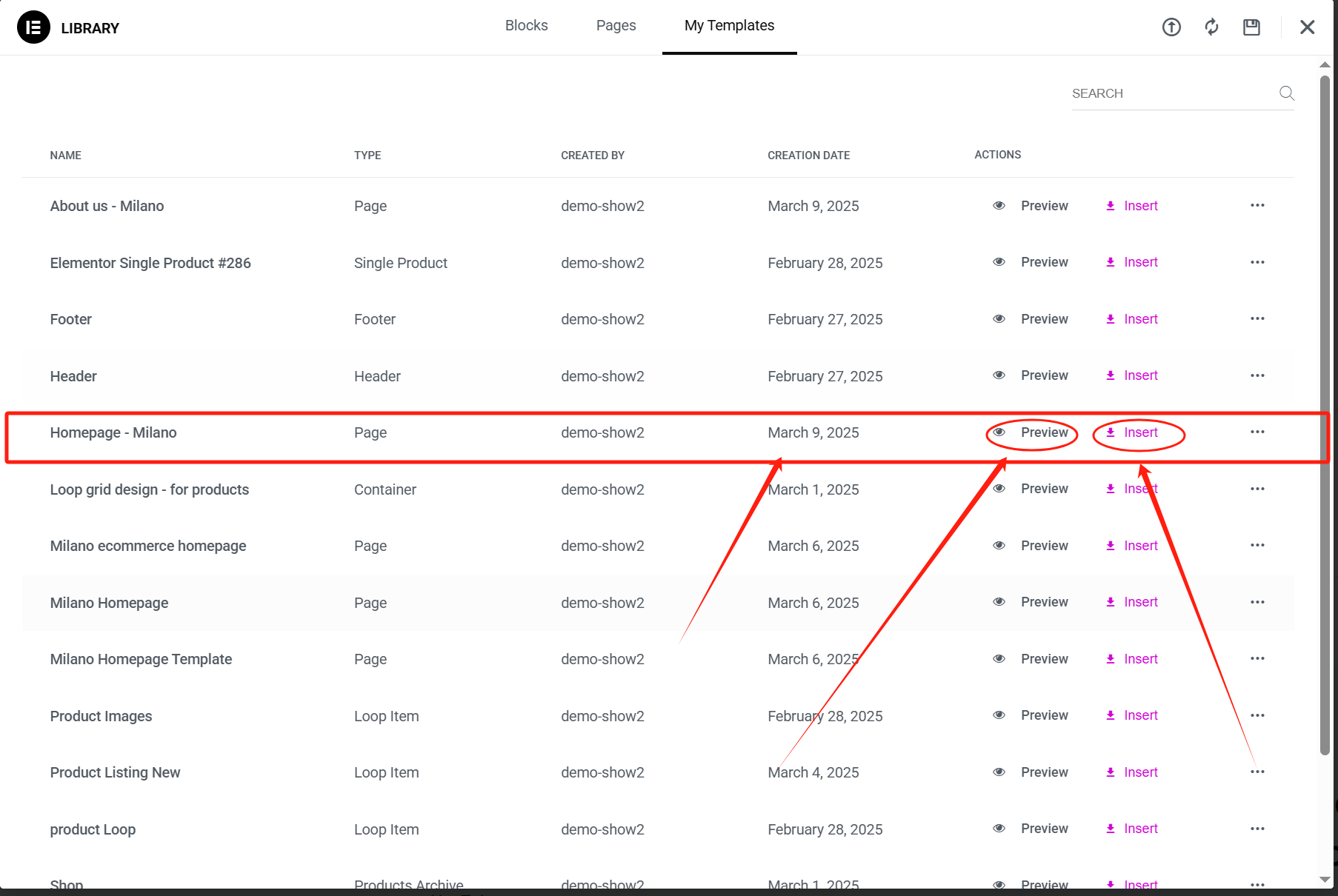
Task: Click download icon beside Footer Insert
Action: pos(1111,319)
